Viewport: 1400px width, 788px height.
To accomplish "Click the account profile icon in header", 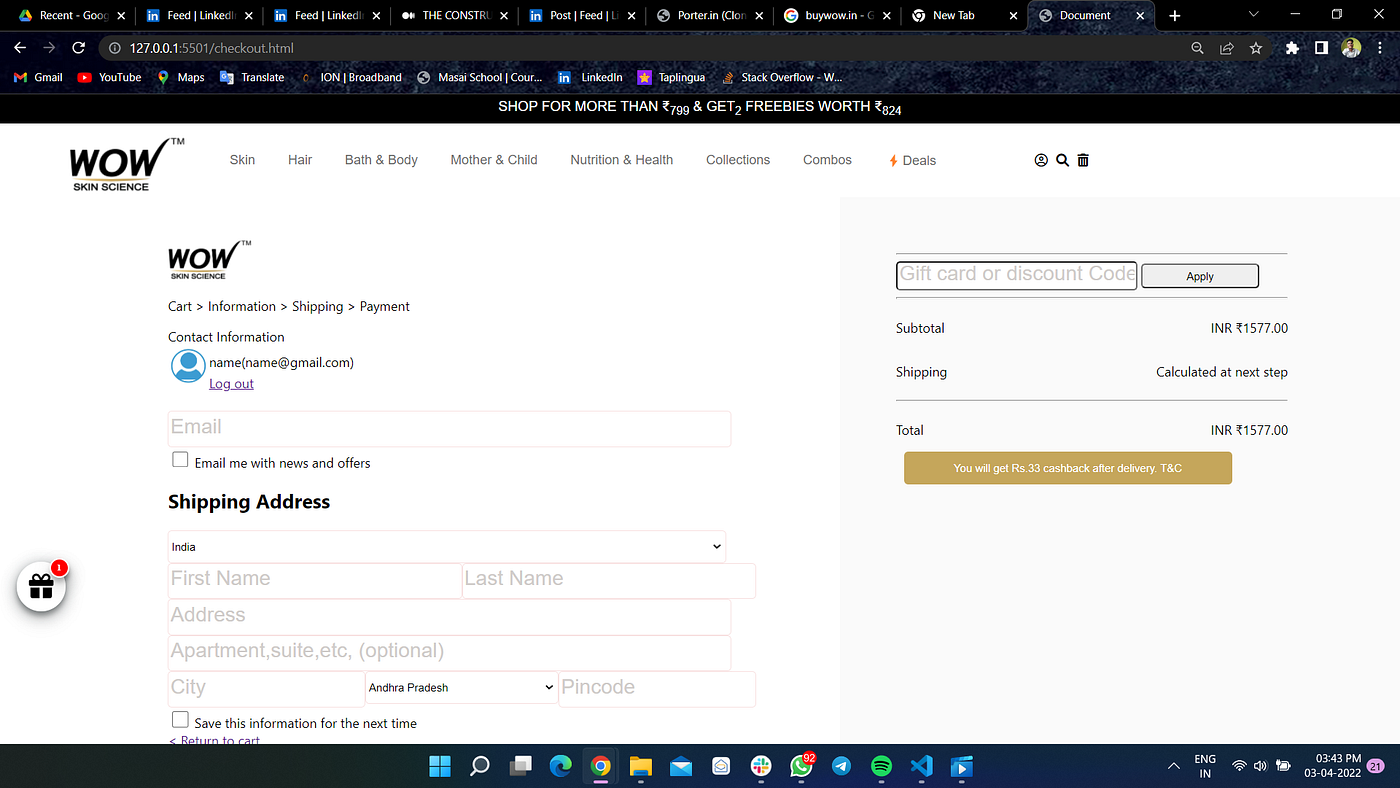I will pos(1041,160).
